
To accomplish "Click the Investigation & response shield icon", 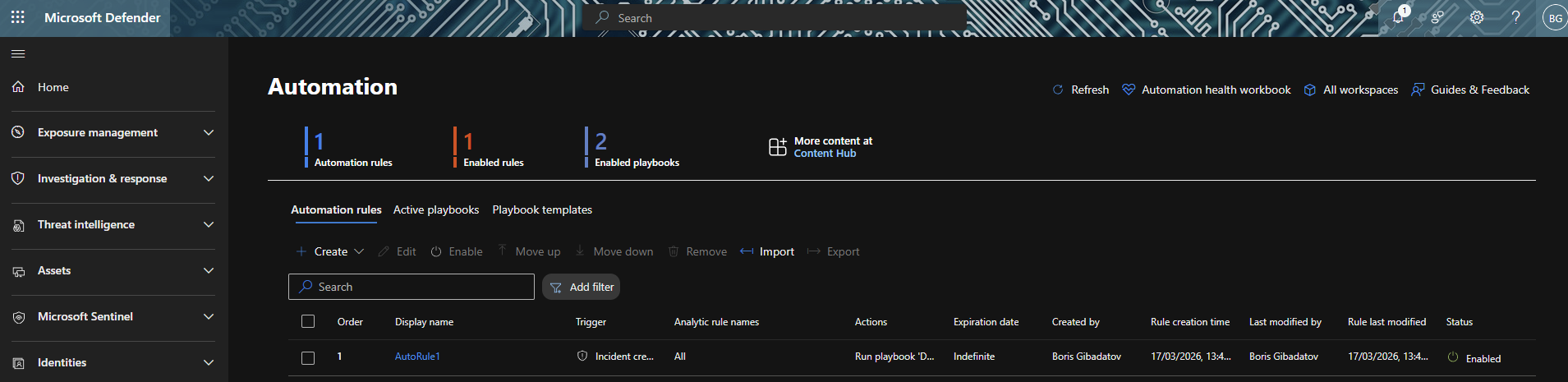I will [x=18, y=178].
